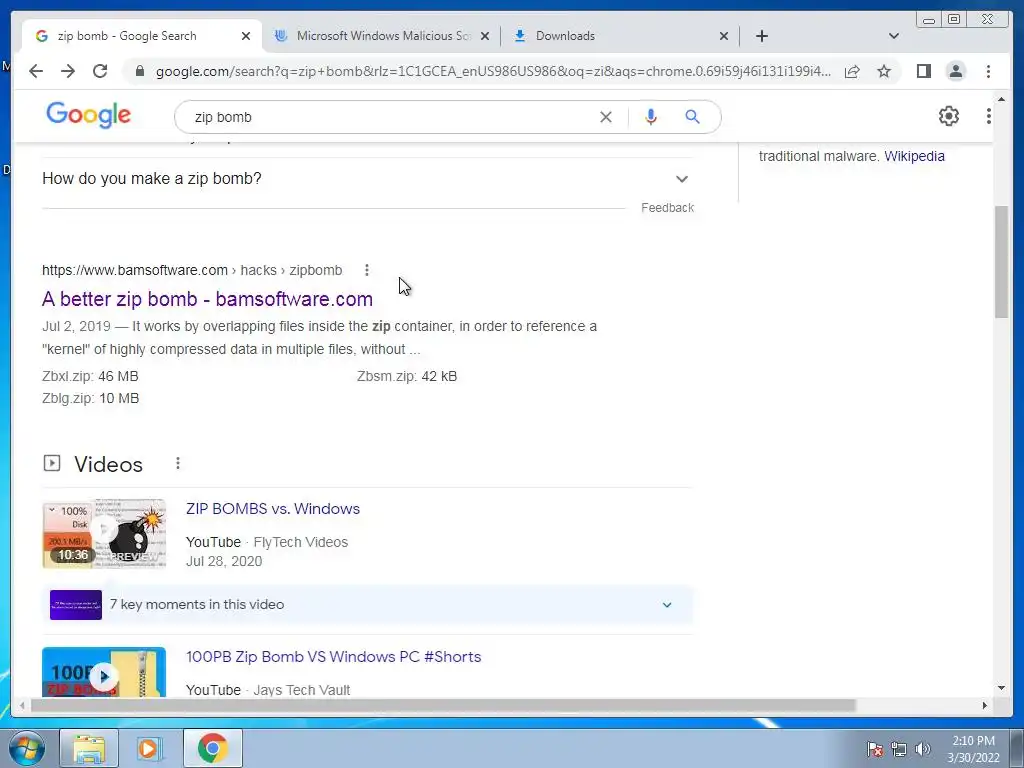
Task: Open bamsoftware result options menu
Action: pyautogui.click(x=367, y=270)
